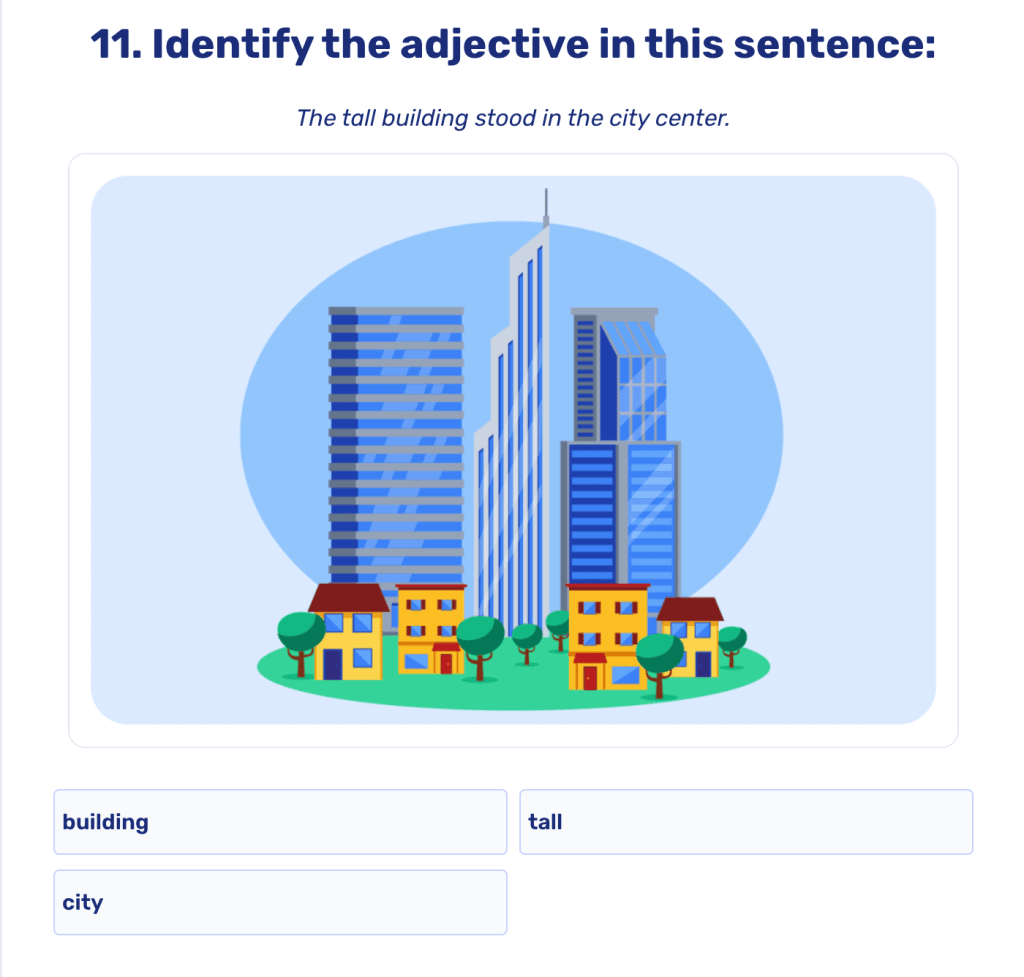Click the question heading text
Viewport: 1024px width, 977px height.
pos(512,44)
